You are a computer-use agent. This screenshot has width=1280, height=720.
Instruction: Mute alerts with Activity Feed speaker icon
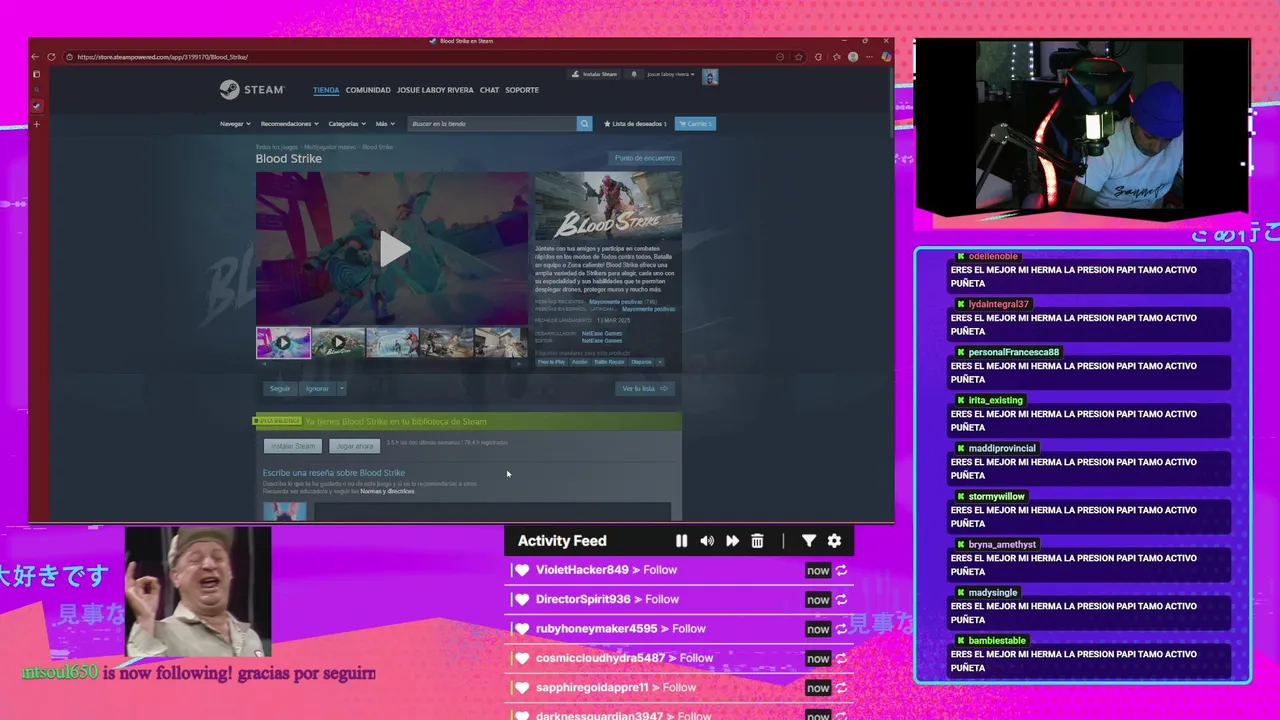coord(707,541)
